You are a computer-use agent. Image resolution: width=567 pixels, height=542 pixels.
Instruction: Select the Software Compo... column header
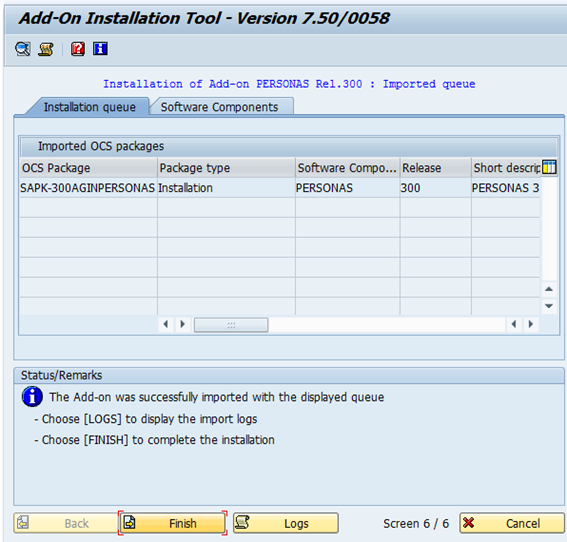coord(348,168)
